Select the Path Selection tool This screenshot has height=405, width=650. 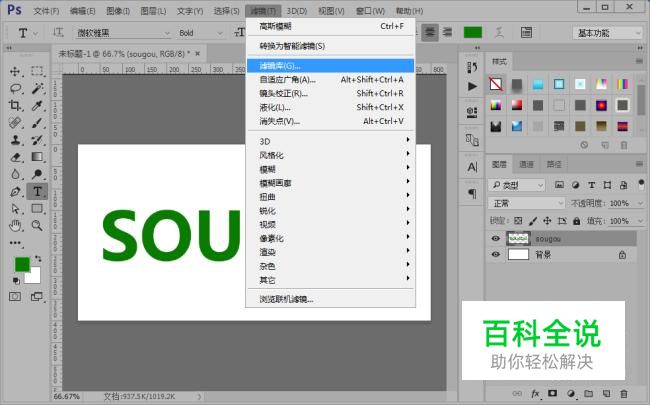pyautogui.click(x=15, y=209)
